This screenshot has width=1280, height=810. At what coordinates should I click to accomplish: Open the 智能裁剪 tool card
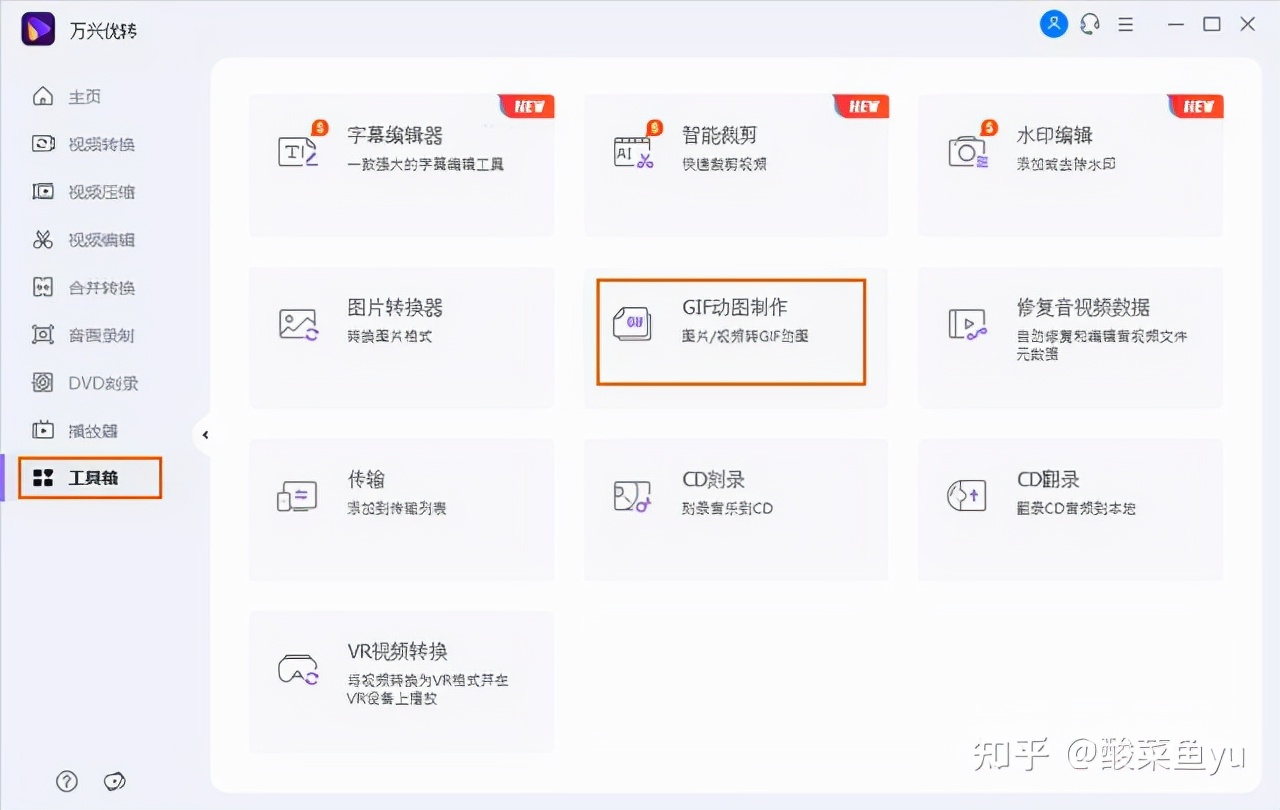[x=736, y=165]
